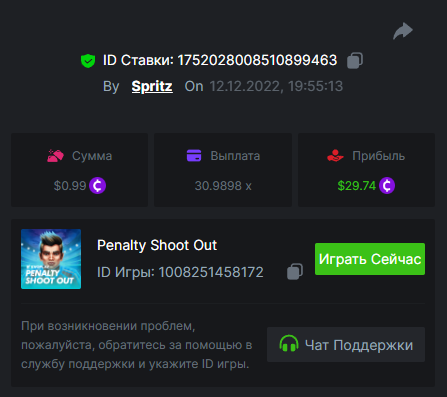This screenshot has width=447, height=397.
Task: Open the Чат Поддержки support chat
Action: point(346,344)
